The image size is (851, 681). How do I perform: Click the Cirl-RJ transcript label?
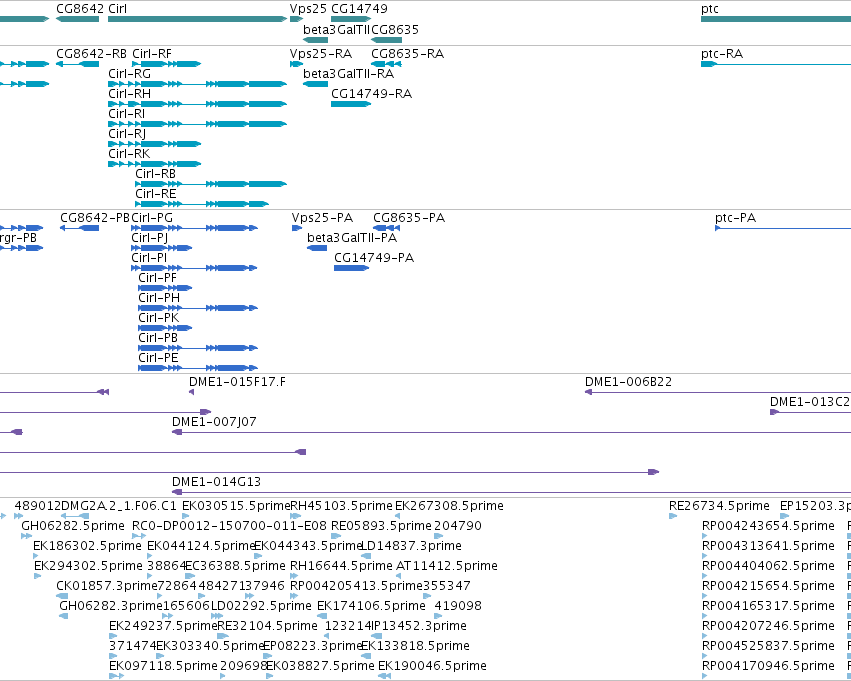click(x=127, y=134)
